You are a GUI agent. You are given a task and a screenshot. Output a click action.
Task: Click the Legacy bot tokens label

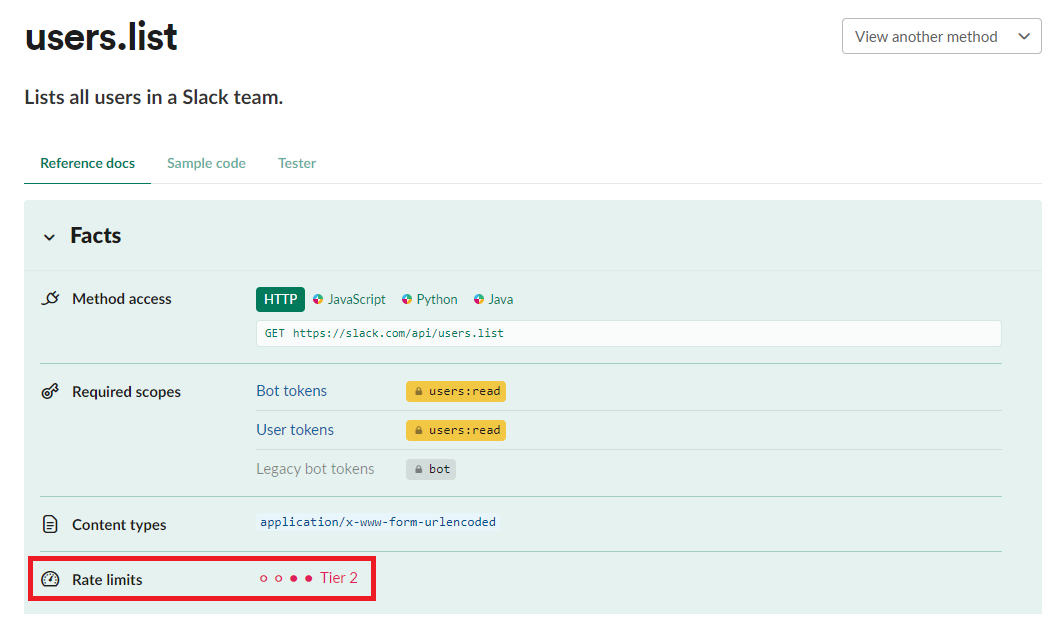pos(315,470)
